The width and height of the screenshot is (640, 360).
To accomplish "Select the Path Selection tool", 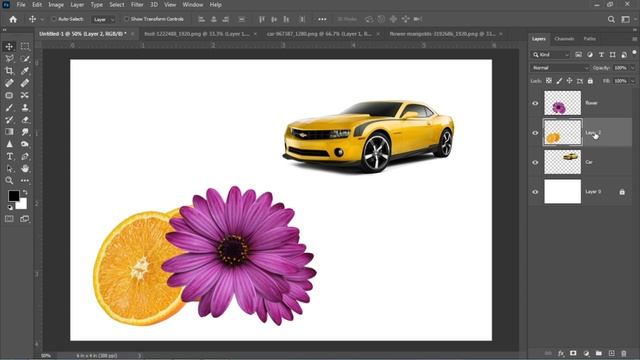I will point(9,169).
